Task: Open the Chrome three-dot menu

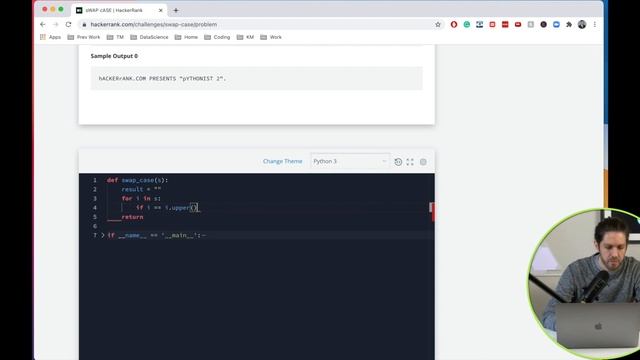Action: [x=595, y=24]
